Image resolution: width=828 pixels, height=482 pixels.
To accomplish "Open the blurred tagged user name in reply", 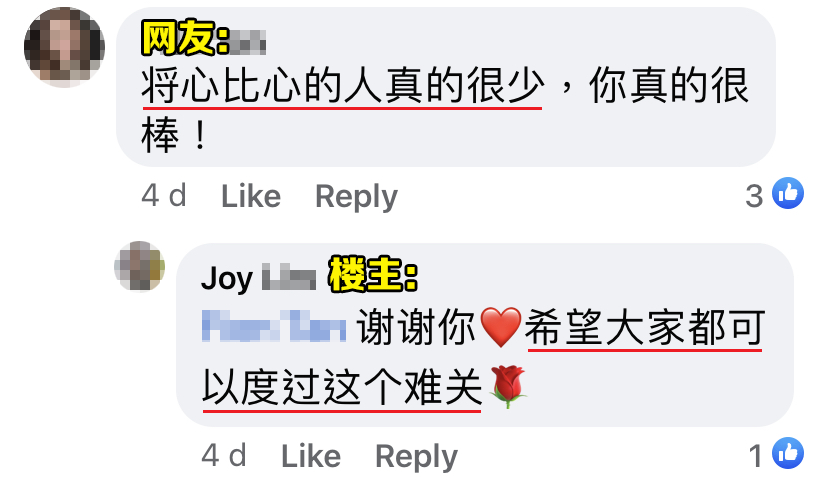I will [274, 326].
